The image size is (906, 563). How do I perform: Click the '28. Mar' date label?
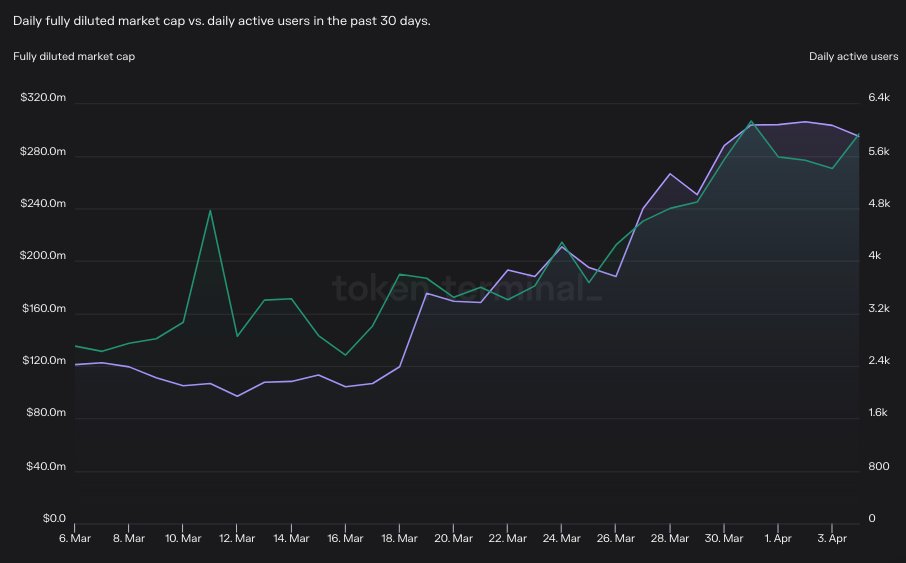point(670,538)
